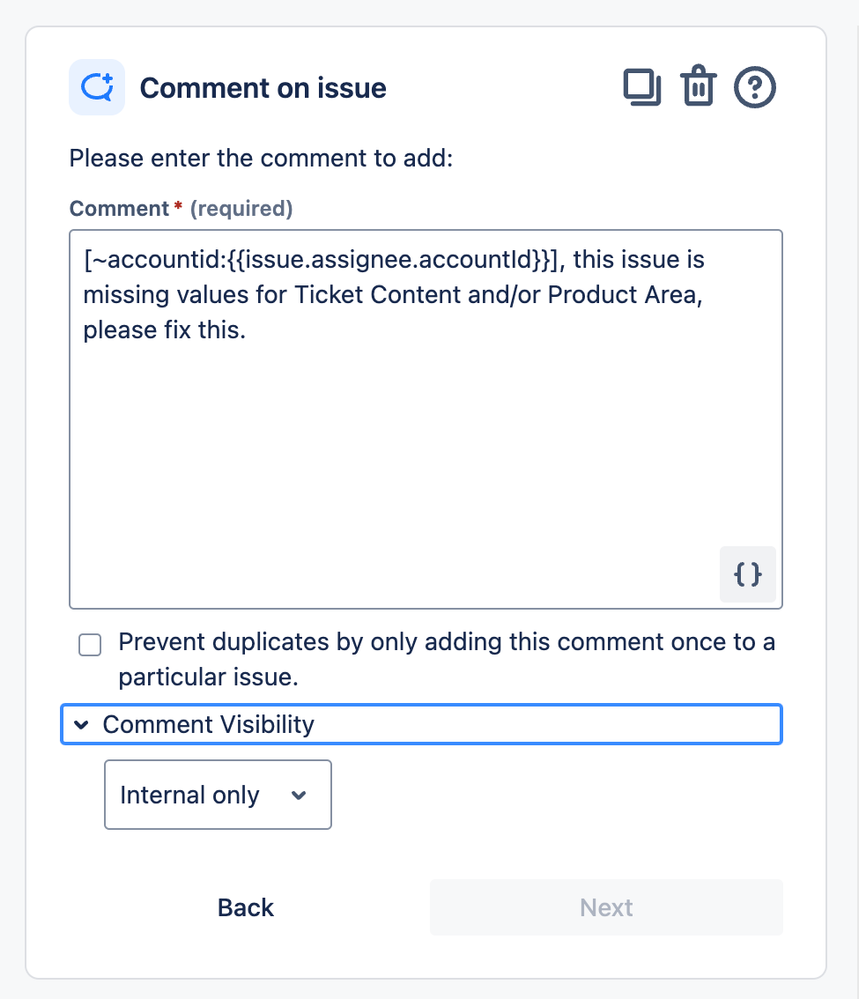Open the Internal only visibility dropdown

point(218,794)
